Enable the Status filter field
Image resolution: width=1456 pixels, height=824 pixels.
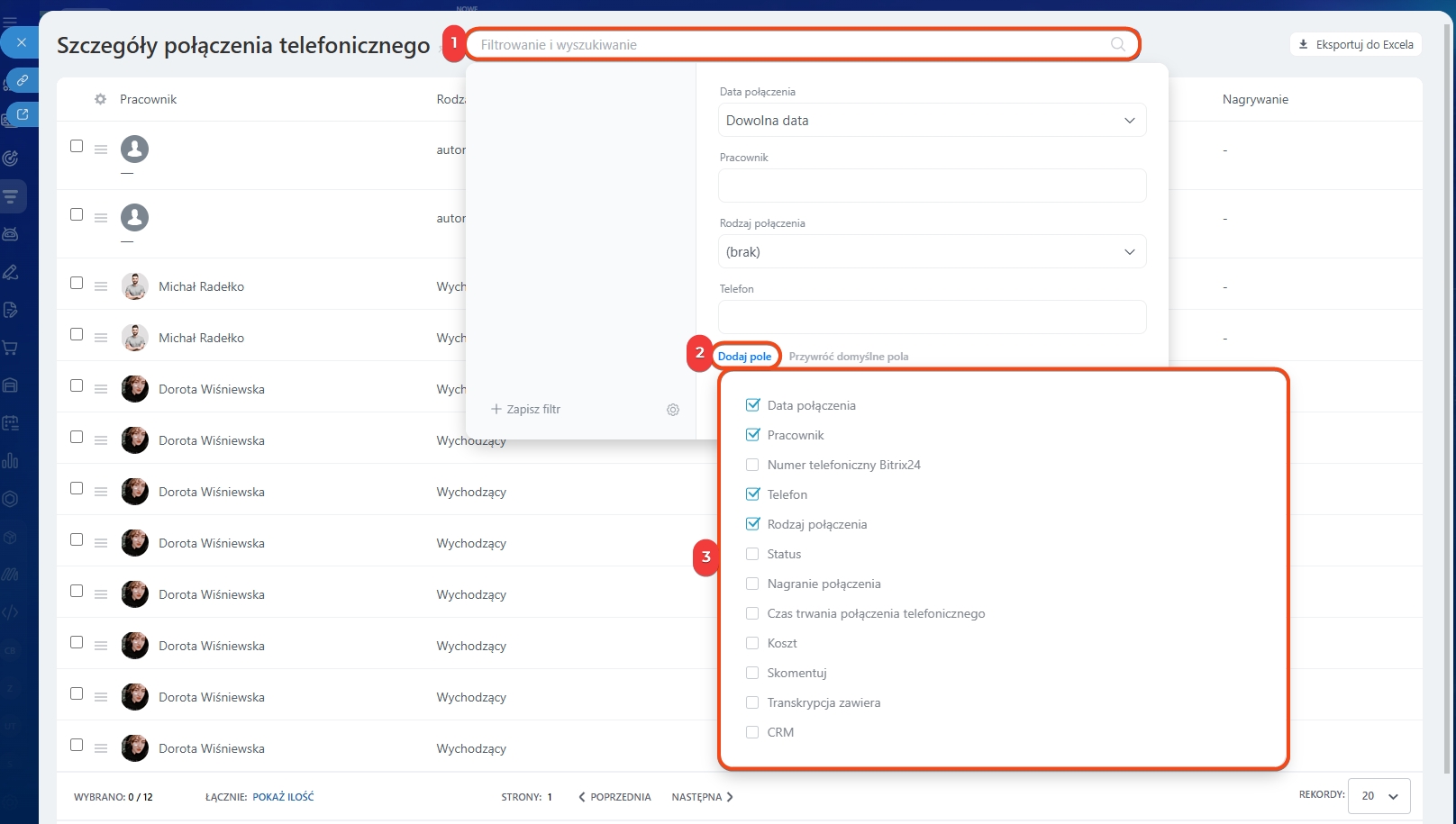click(752, 554)
